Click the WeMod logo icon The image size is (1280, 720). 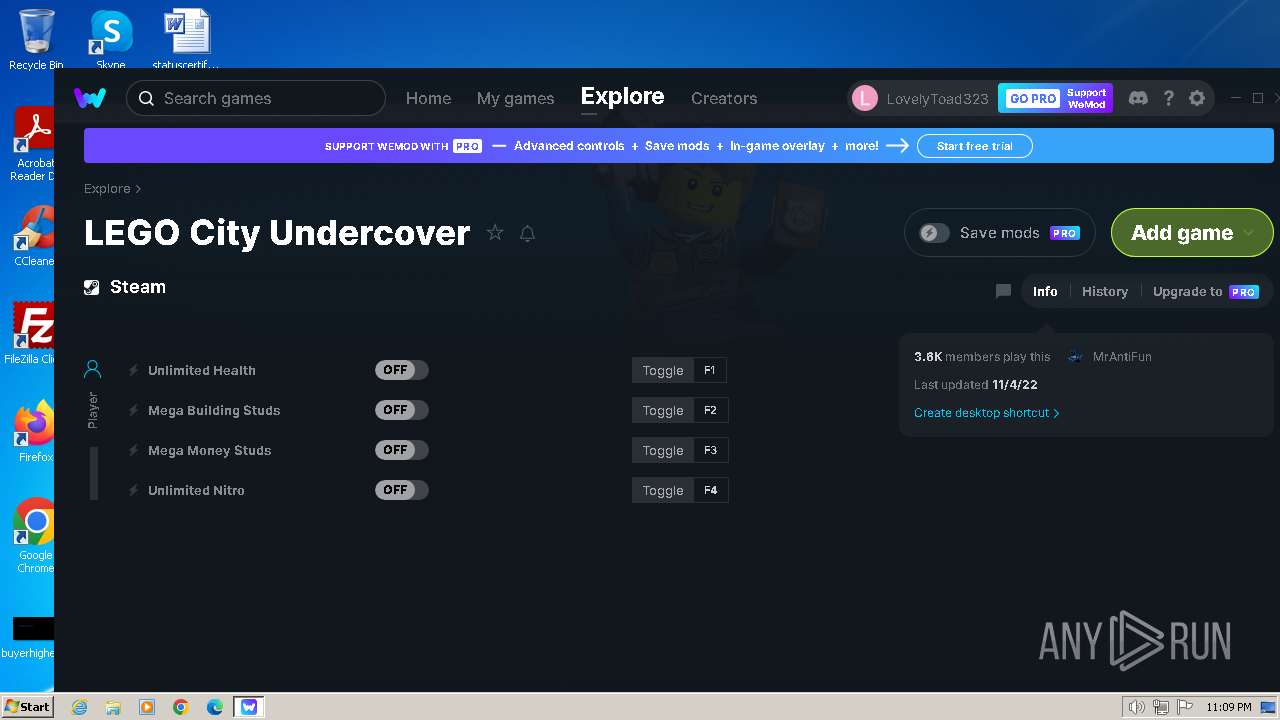point(90,98)
